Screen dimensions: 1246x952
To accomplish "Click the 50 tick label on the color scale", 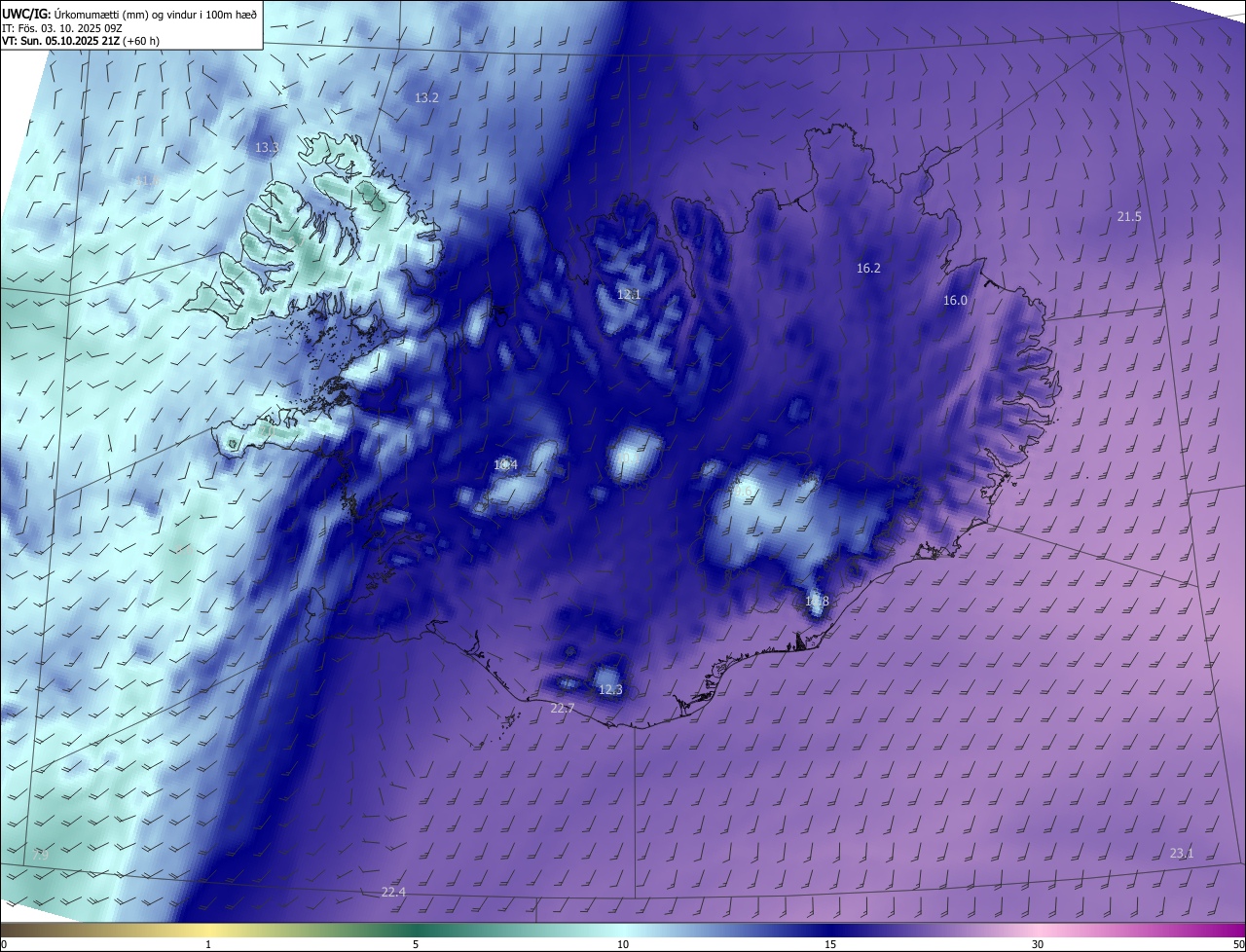I will [1238, 944].
